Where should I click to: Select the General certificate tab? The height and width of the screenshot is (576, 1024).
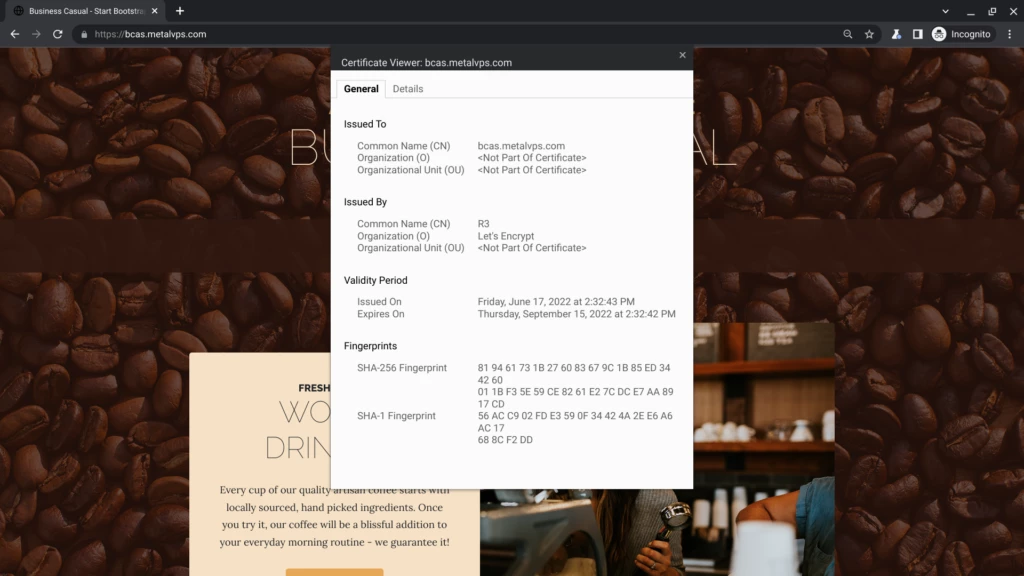tap(360, 88)
